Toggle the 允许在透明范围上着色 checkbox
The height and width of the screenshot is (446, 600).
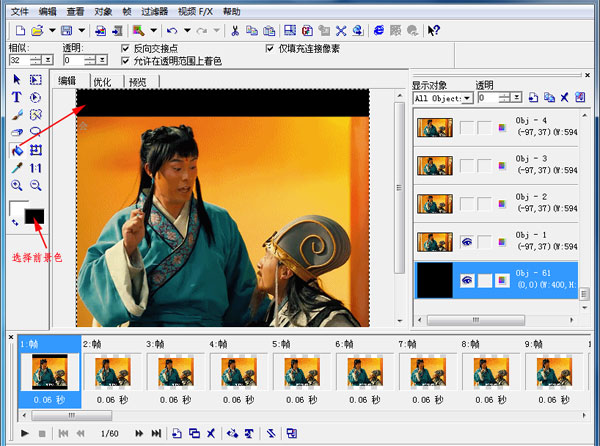pos(125,61)
